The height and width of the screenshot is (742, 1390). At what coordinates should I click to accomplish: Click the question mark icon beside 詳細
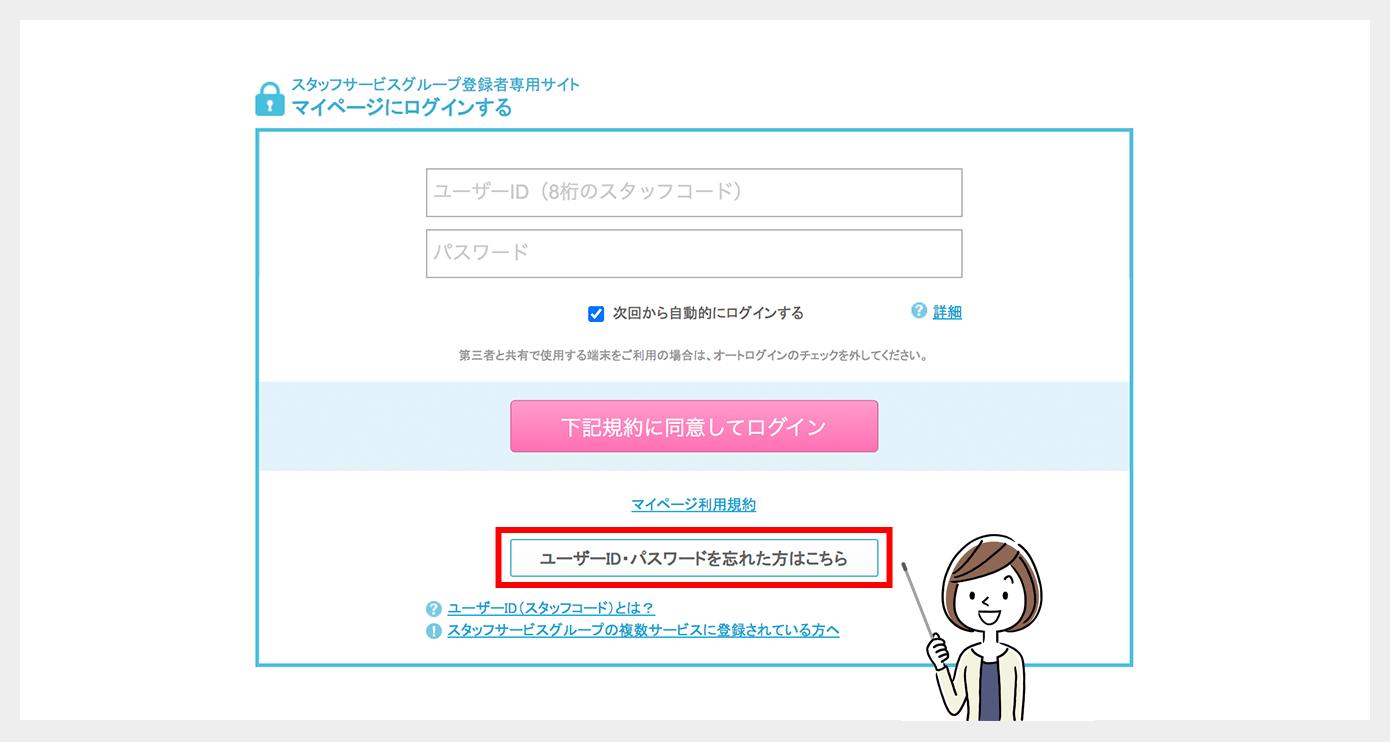click(919, 311)
